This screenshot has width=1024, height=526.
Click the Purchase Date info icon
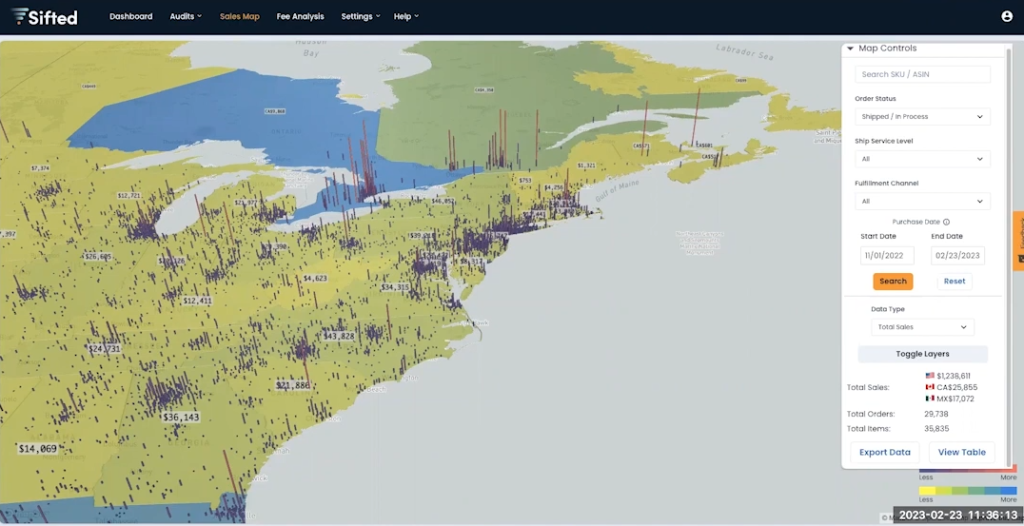point(946,222)
